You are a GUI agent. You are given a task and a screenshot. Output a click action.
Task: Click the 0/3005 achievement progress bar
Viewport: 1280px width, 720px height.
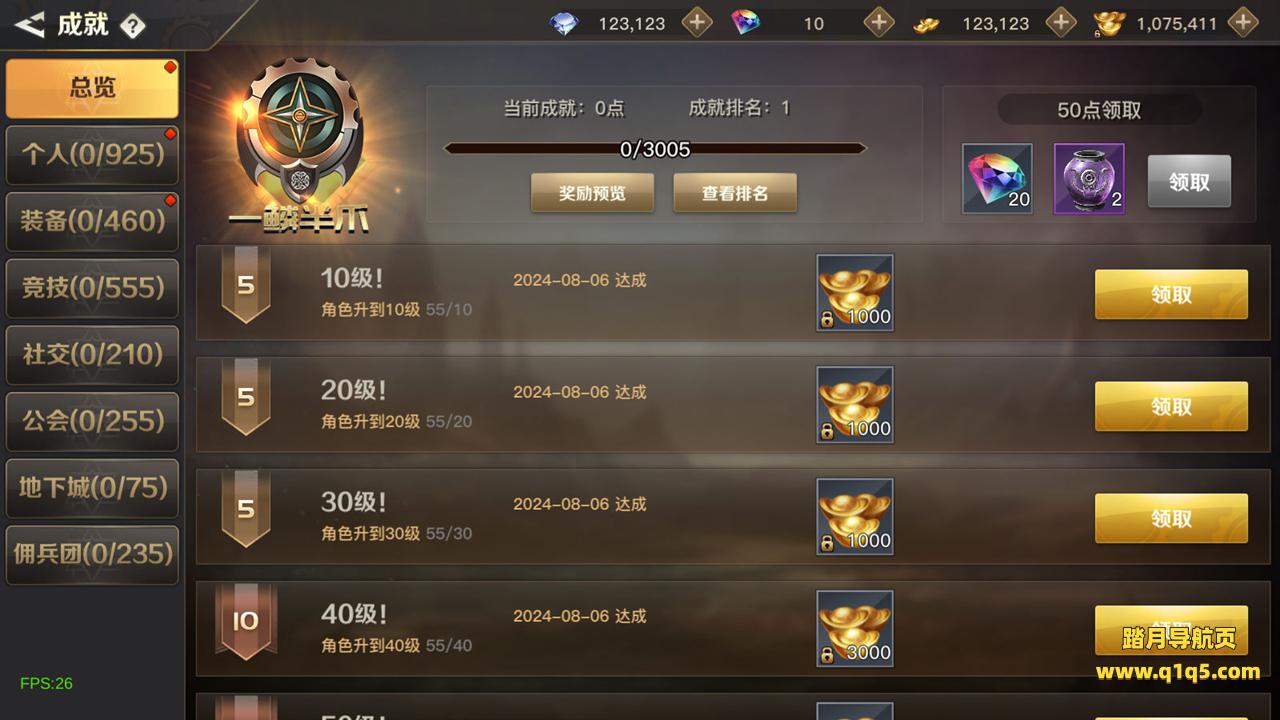pos(655,149)
